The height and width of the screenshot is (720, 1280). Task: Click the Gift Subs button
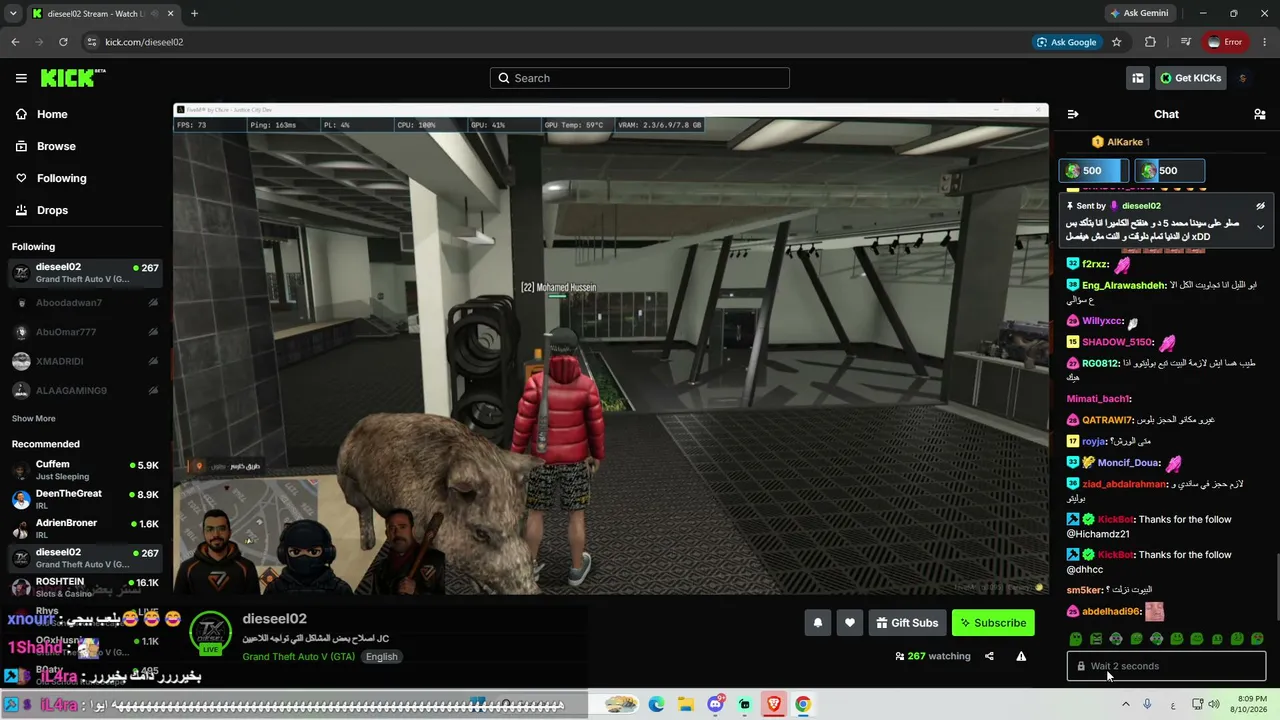[x=907, y=623]
